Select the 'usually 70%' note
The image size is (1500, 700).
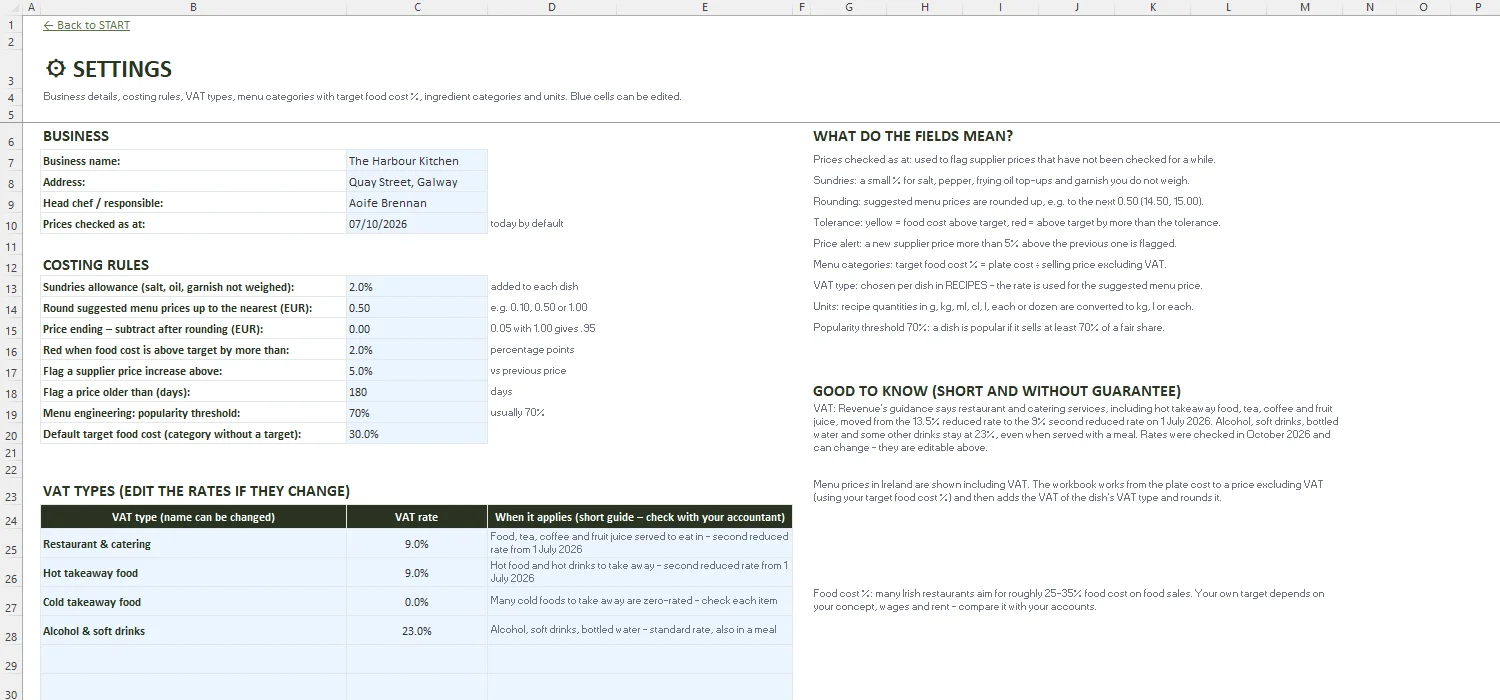517,413
